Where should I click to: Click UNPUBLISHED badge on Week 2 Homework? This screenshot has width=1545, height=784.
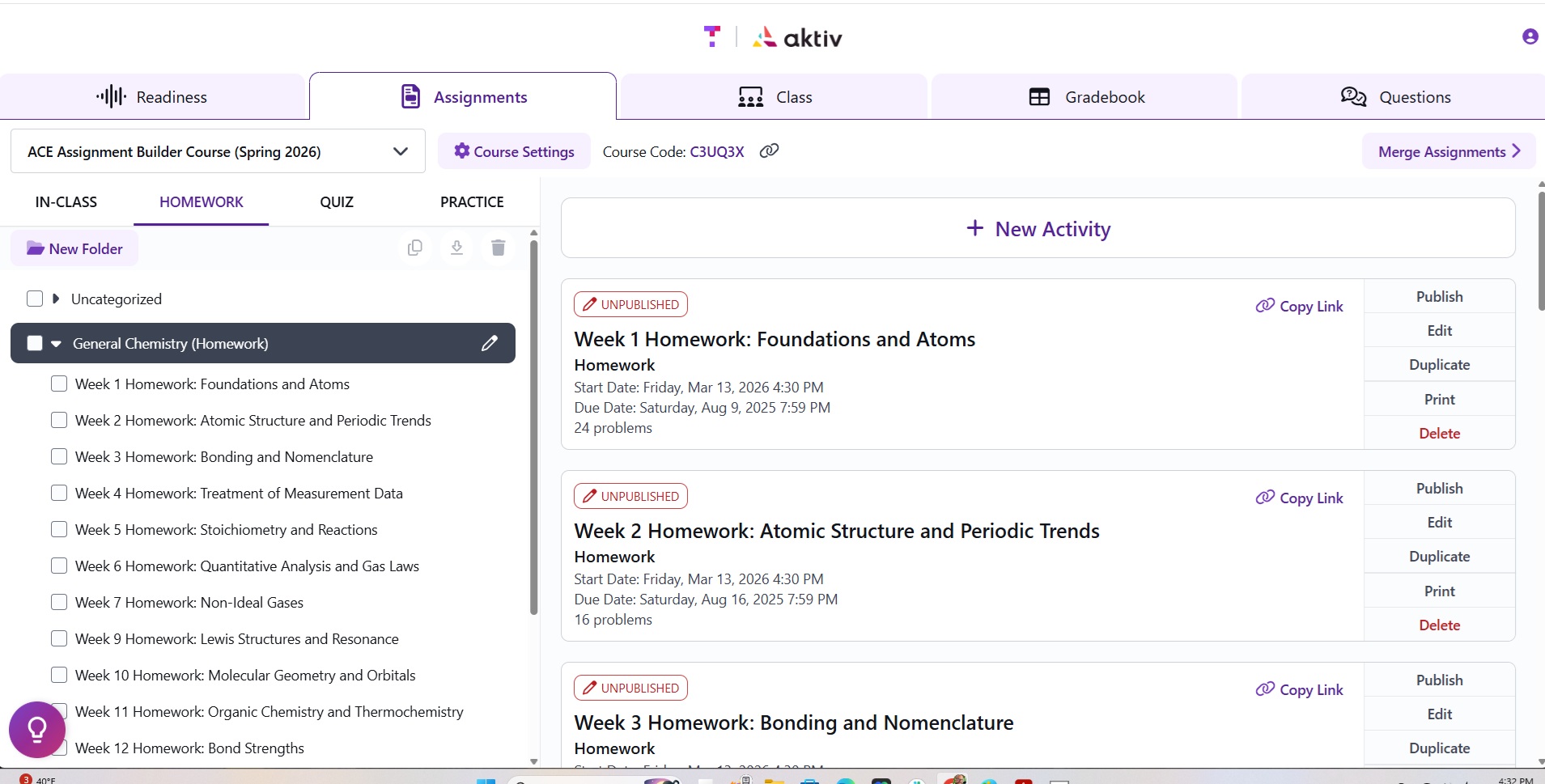tap(631, 496)
